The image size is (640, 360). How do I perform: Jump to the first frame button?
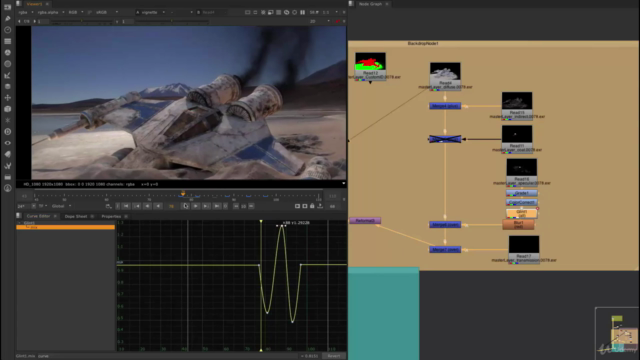tap(126, 206)
